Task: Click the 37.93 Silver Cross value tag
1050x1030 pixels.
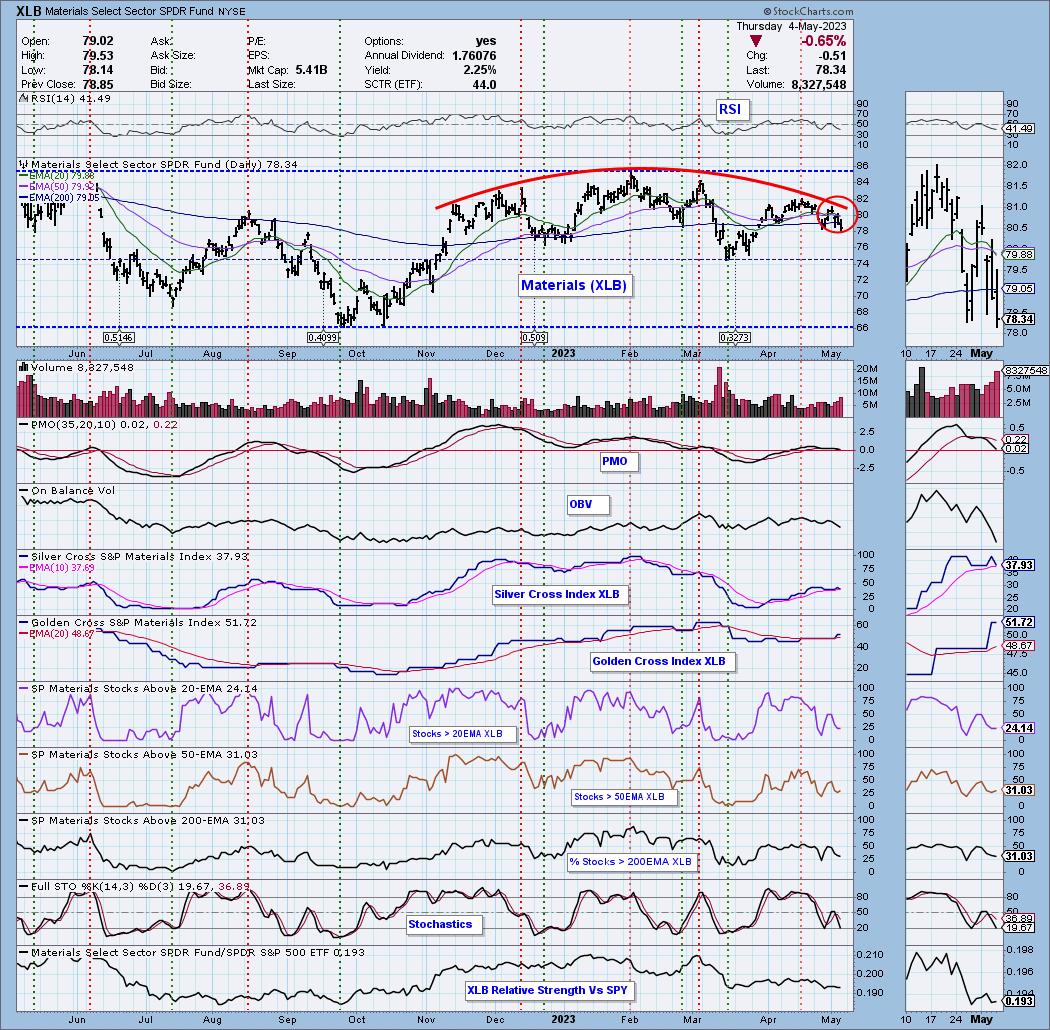Action: (1020, 565)
